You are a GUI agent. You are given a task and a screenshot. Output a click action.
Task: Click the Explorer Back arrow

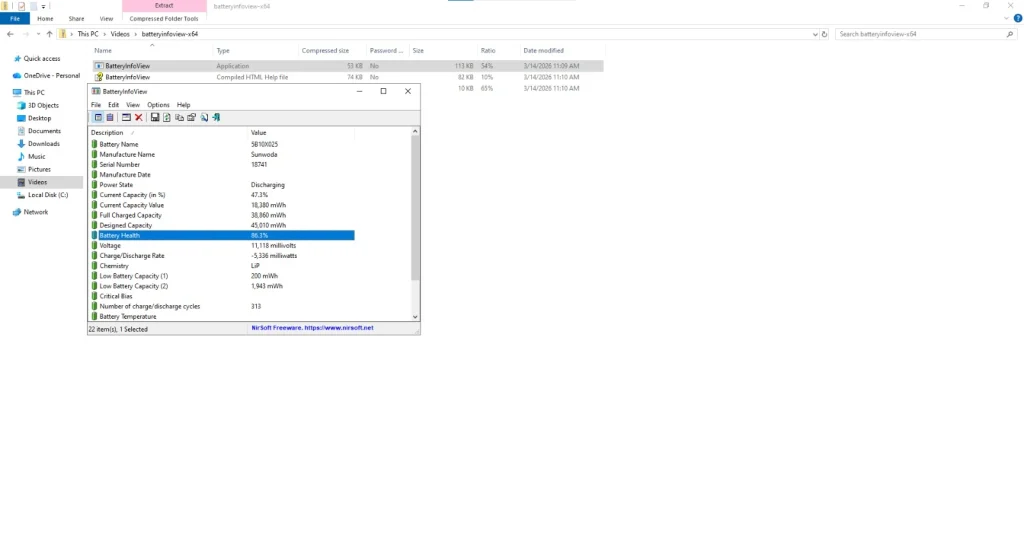(10, 34)
